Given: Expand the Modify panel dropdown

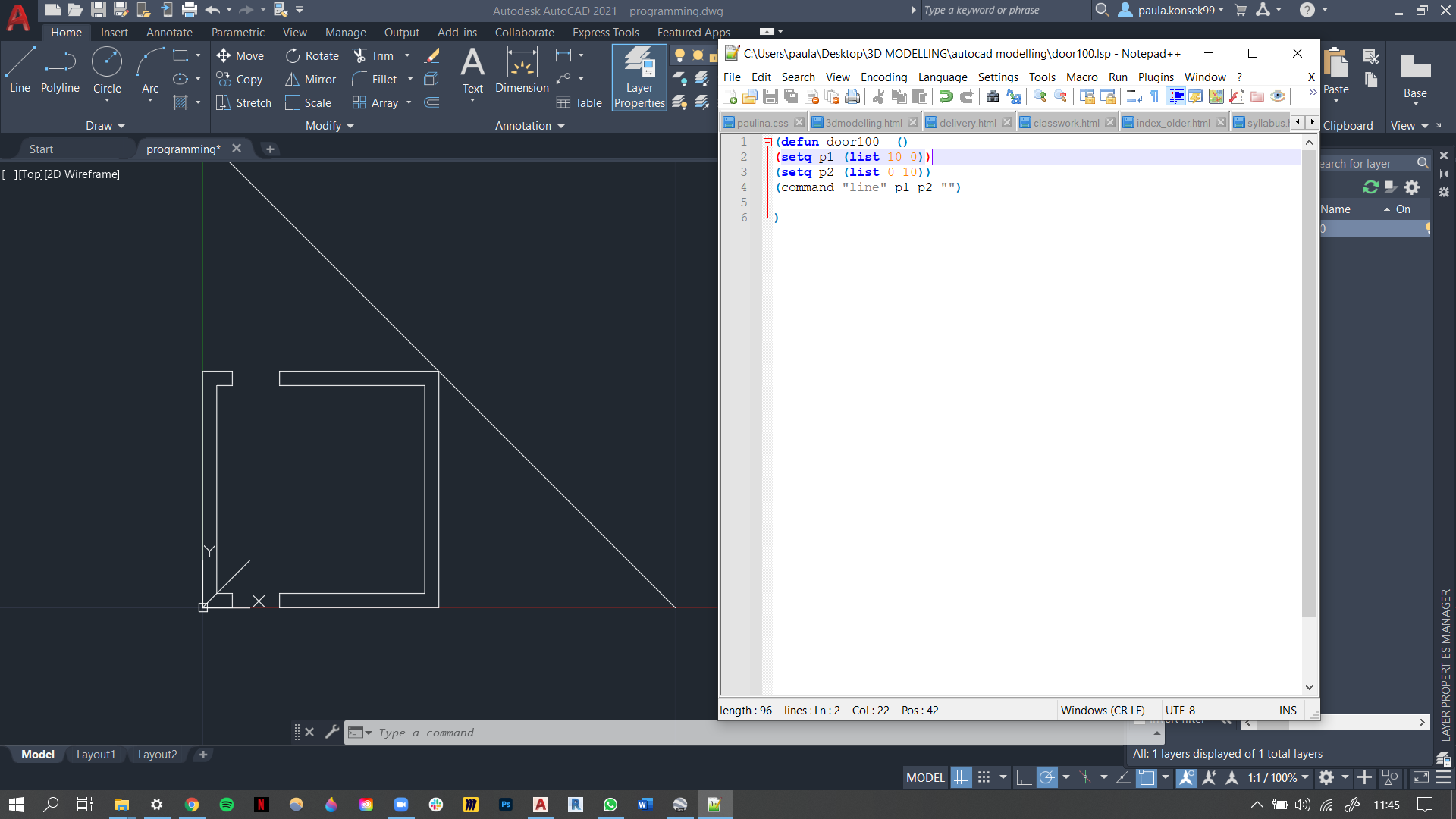Looking at the screenshot, I should (x=330, y=126).
